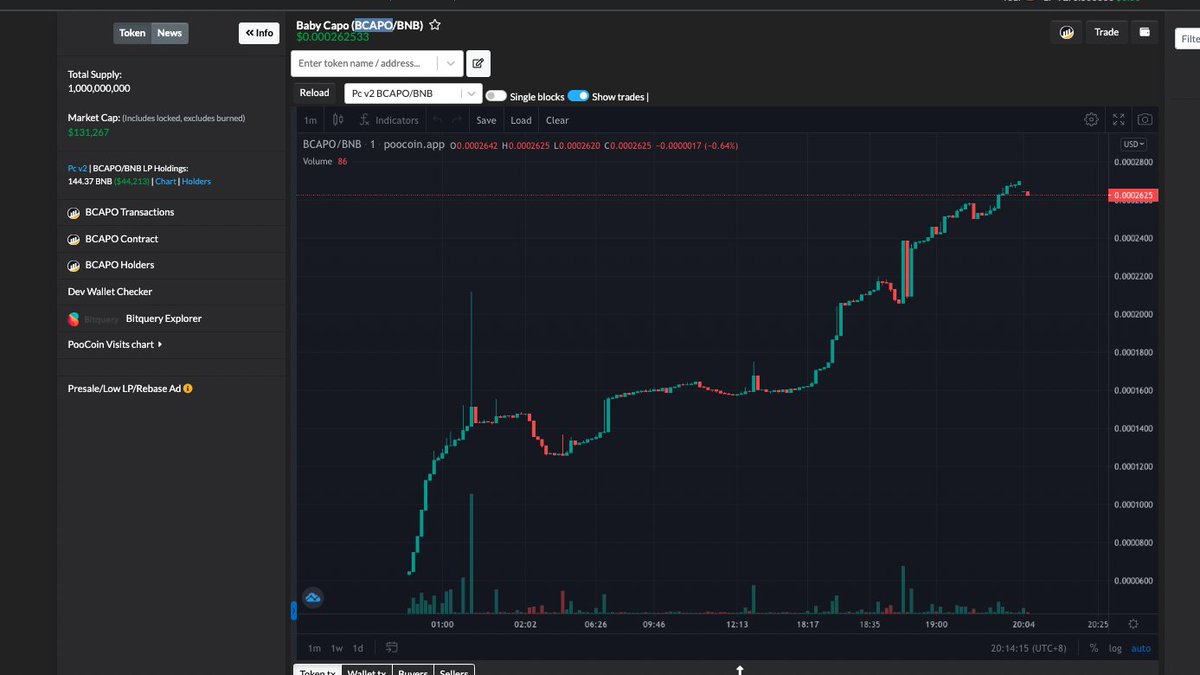Toggle the Single blocks switch
This screenshot has width=1200, height=675.
click(496, 96)
